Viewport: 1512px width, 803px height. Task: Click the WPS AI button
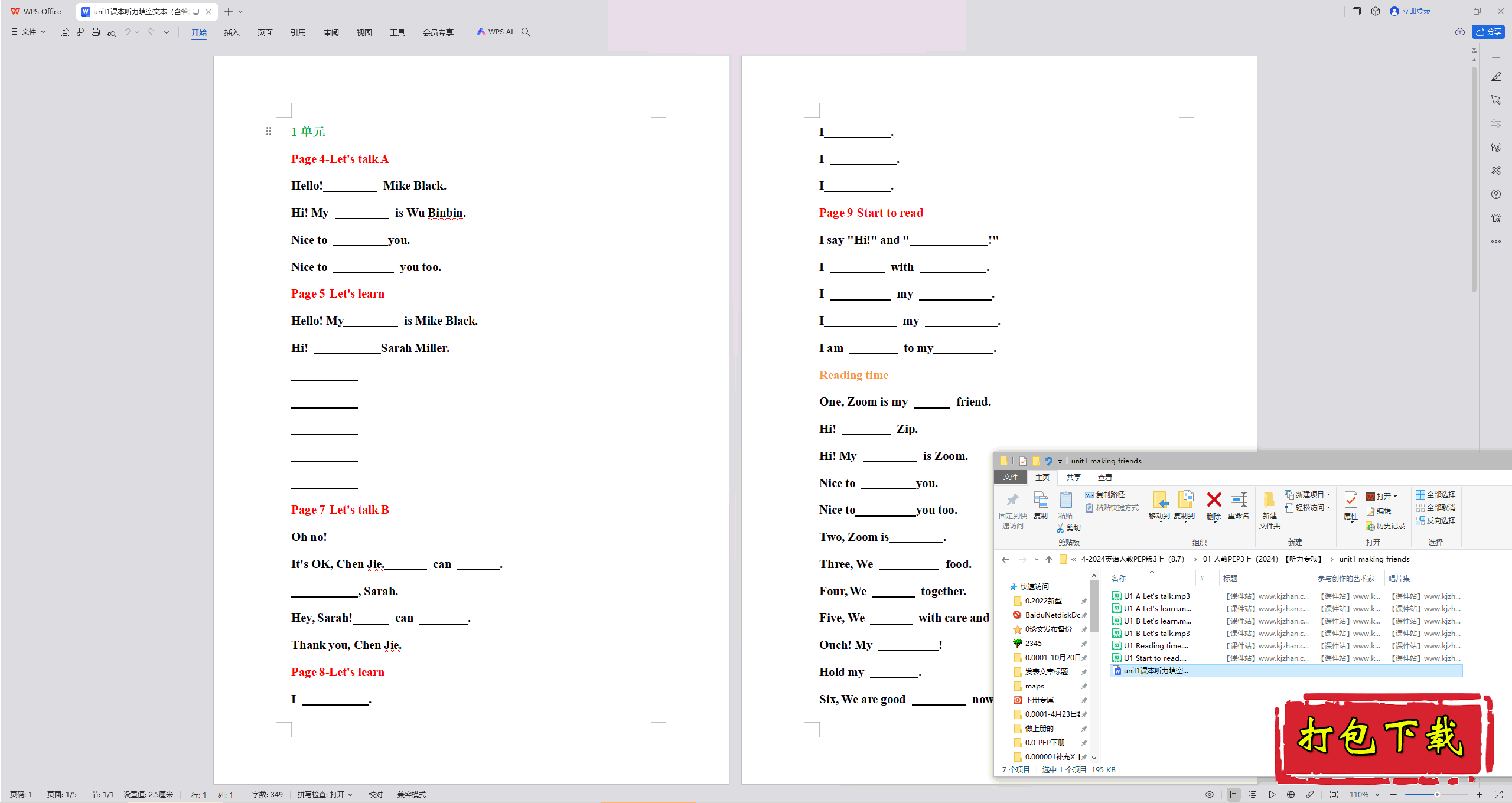(x=495, y=32)
